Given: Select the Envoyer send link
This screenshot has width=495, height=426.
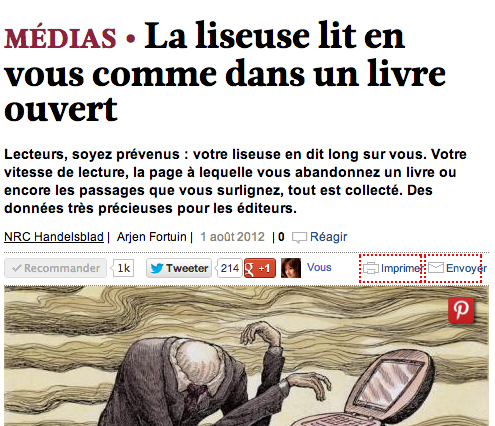Looking at the screenshot, I should click(x=466, y=268).
